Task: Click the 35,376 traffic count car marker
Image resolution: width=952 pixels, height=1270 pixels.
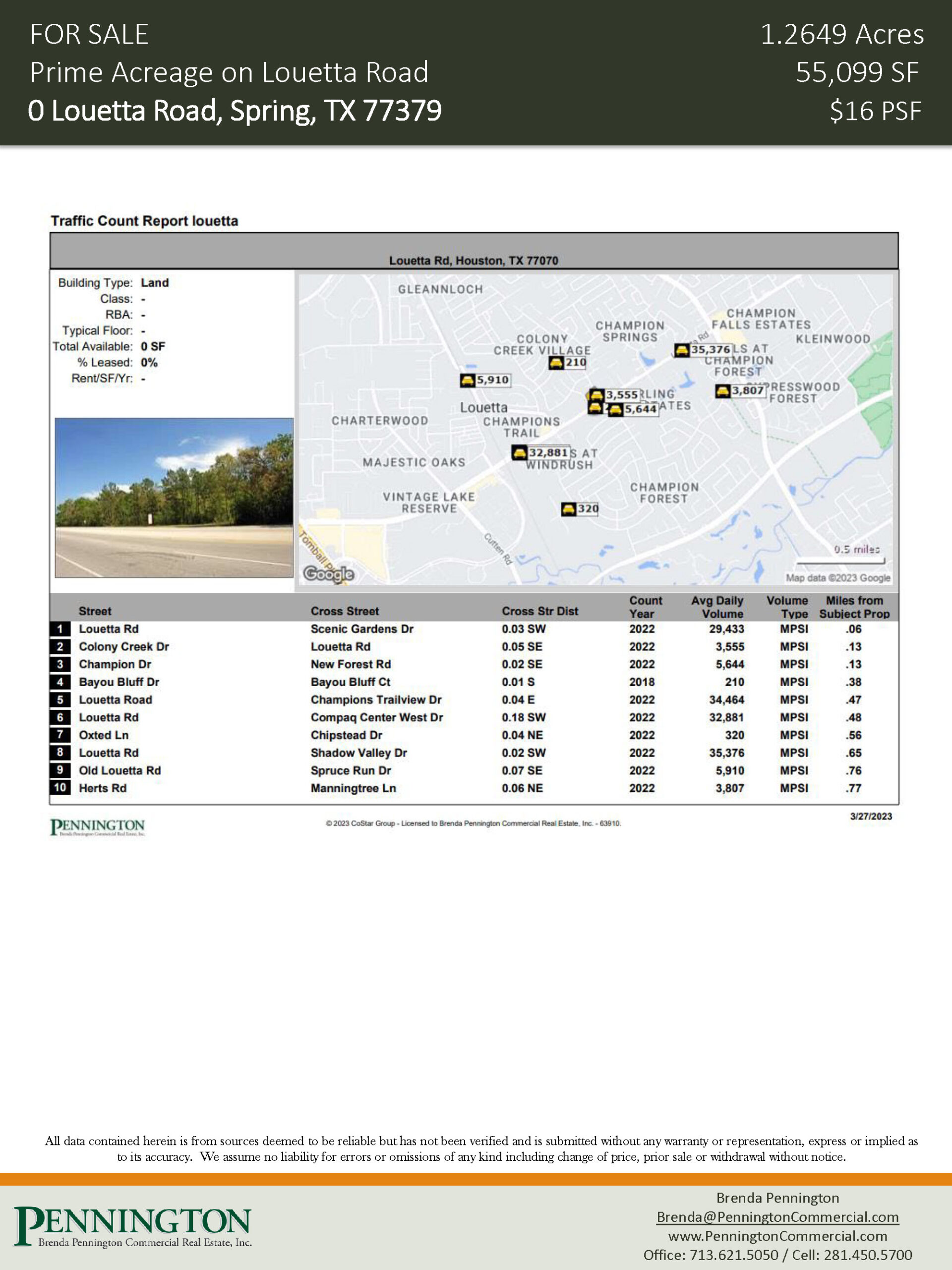Action: (x=682, y=350)
